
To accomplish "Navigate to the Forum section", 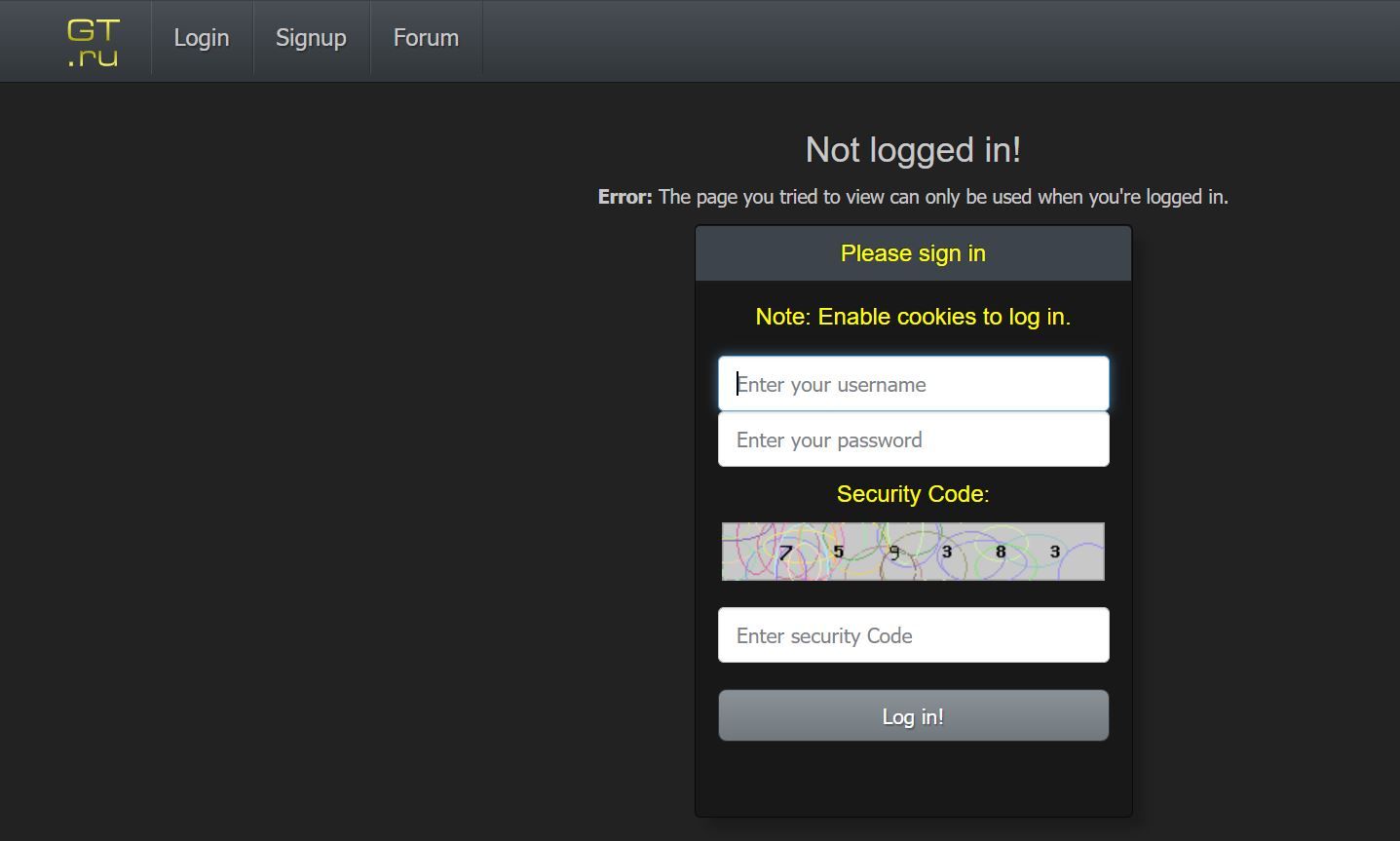I will 426,38.
